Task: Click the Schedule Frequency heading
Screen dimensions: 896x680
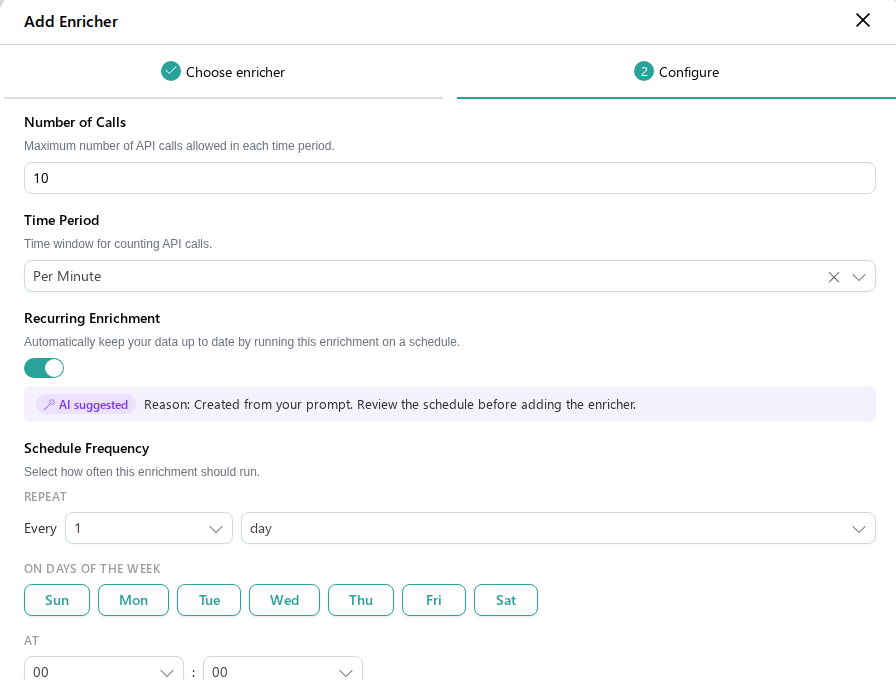Action: (87, 449)
